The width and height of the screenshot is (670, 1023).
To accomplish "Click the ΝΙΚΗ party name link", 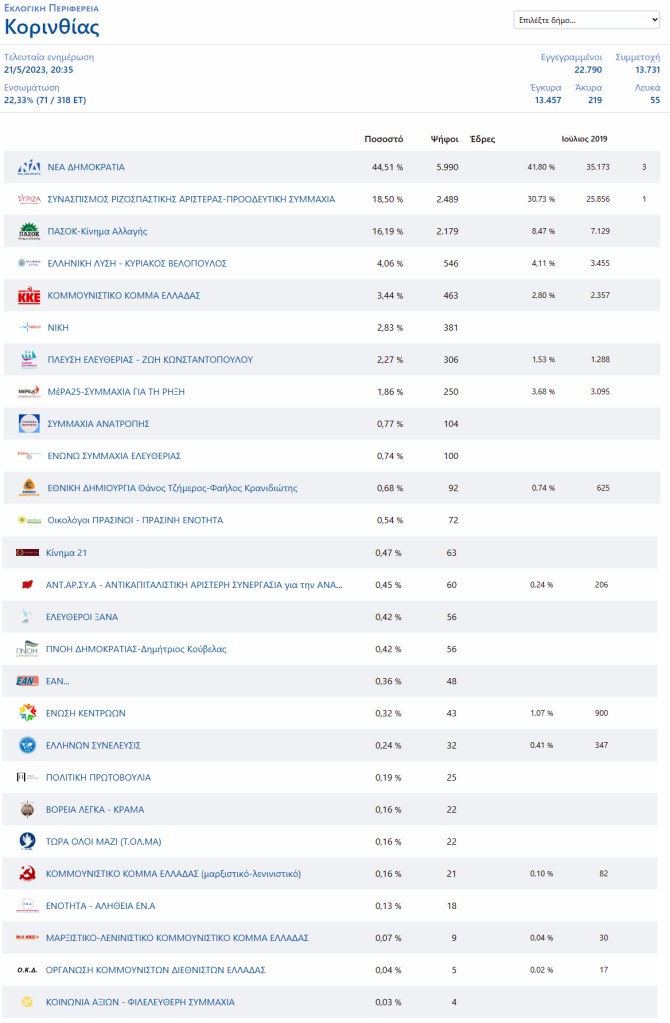I will tap(58, 328).
